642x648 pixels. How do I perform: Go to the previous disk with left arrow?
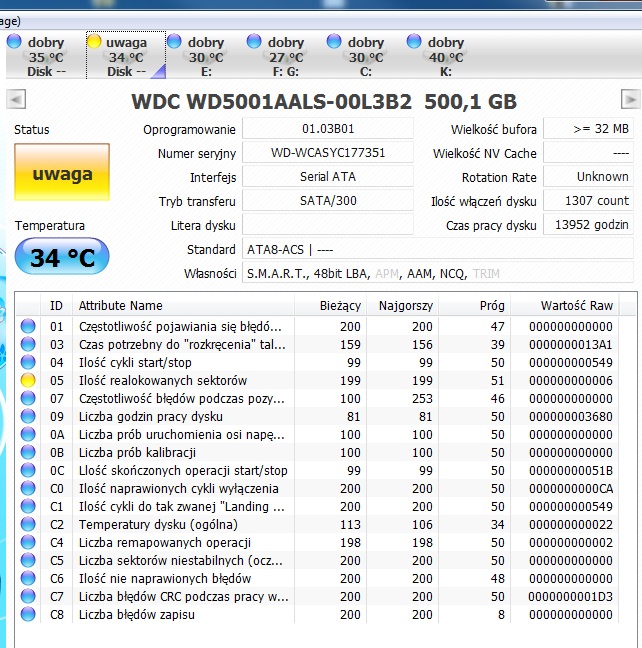pyautogui.click(x=16, y=99)
